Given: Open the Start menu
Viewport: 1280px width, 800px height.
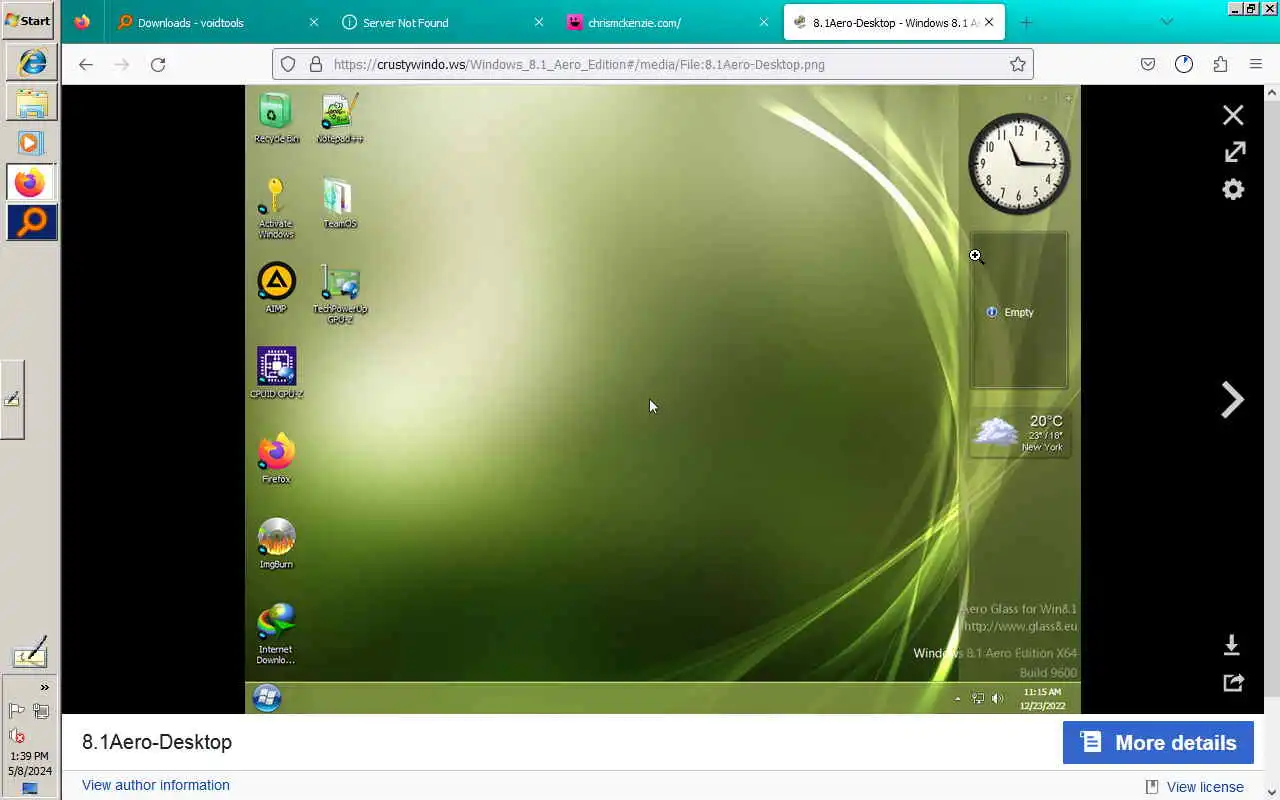Looking at the screenshot, I should click(x=28, y=20).
